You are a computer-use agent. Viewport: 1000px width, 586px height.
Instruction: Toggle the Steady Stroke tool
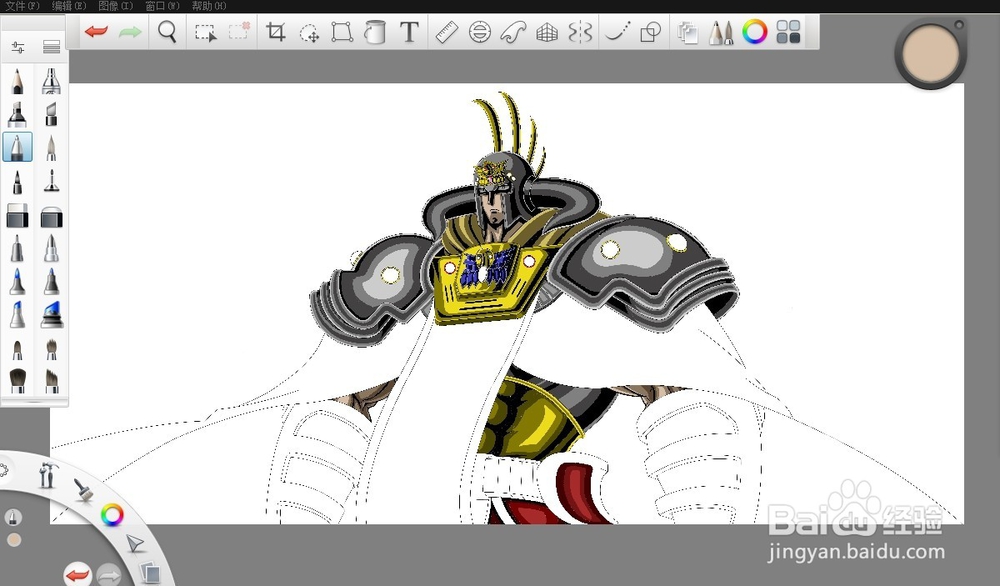coord(617,31)
